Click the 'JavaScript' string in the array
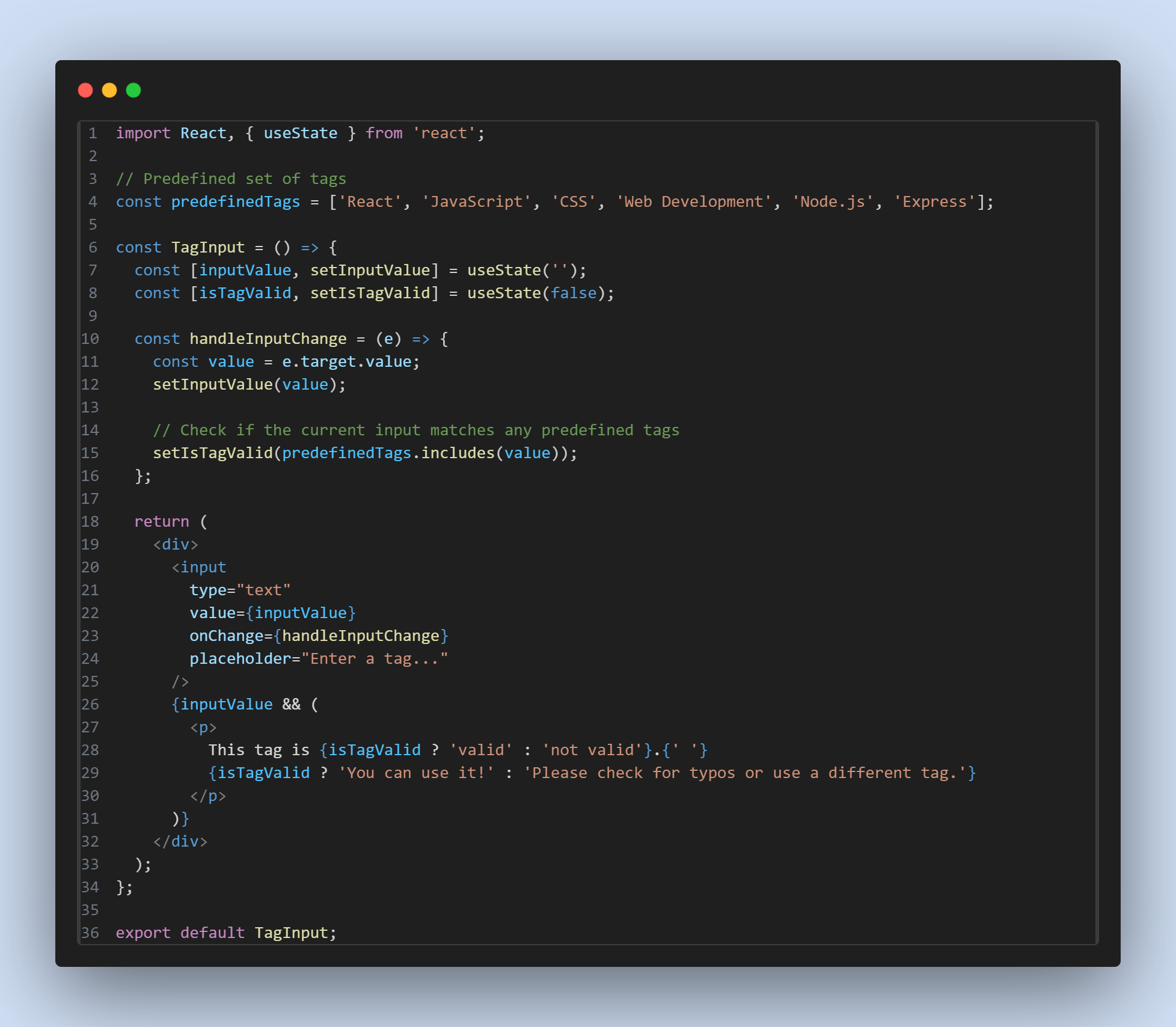This screenshot has height=1027, width=1176. tap(477, 202)
